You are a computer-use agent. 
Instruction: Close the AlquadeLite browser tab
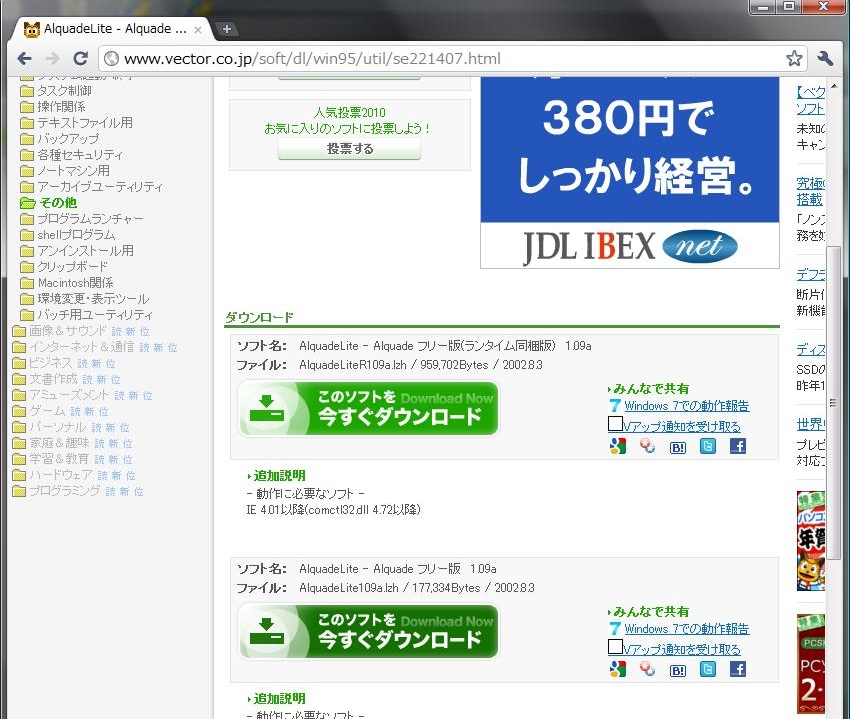[198, 30]
